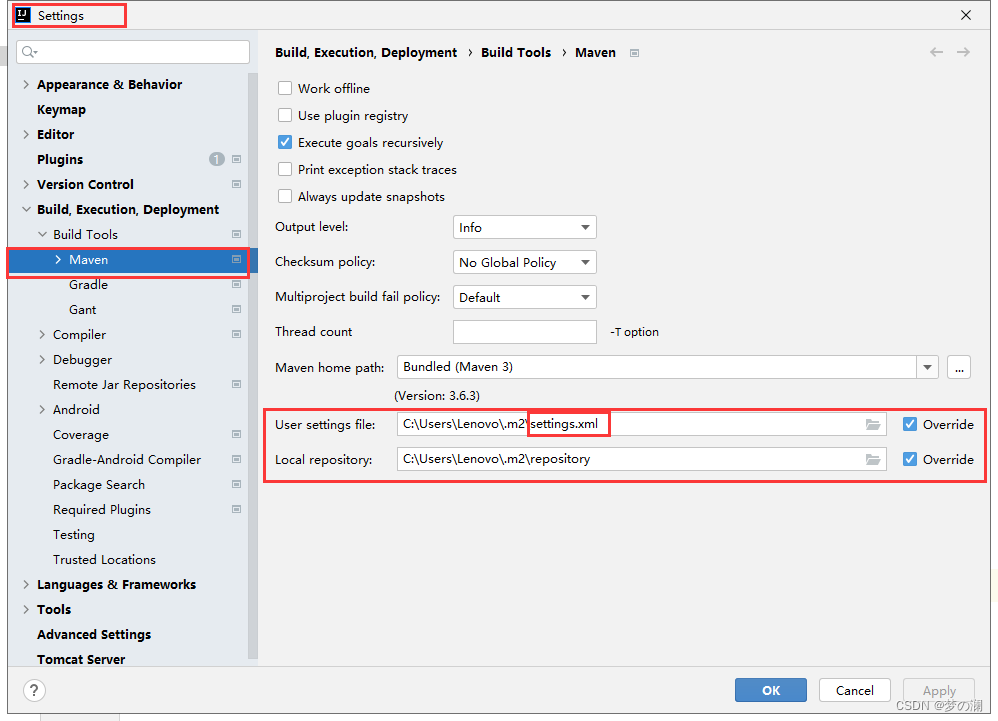The image size is (998, 721).
Task: Click the User settings file path field
Action: coord(642,424)
